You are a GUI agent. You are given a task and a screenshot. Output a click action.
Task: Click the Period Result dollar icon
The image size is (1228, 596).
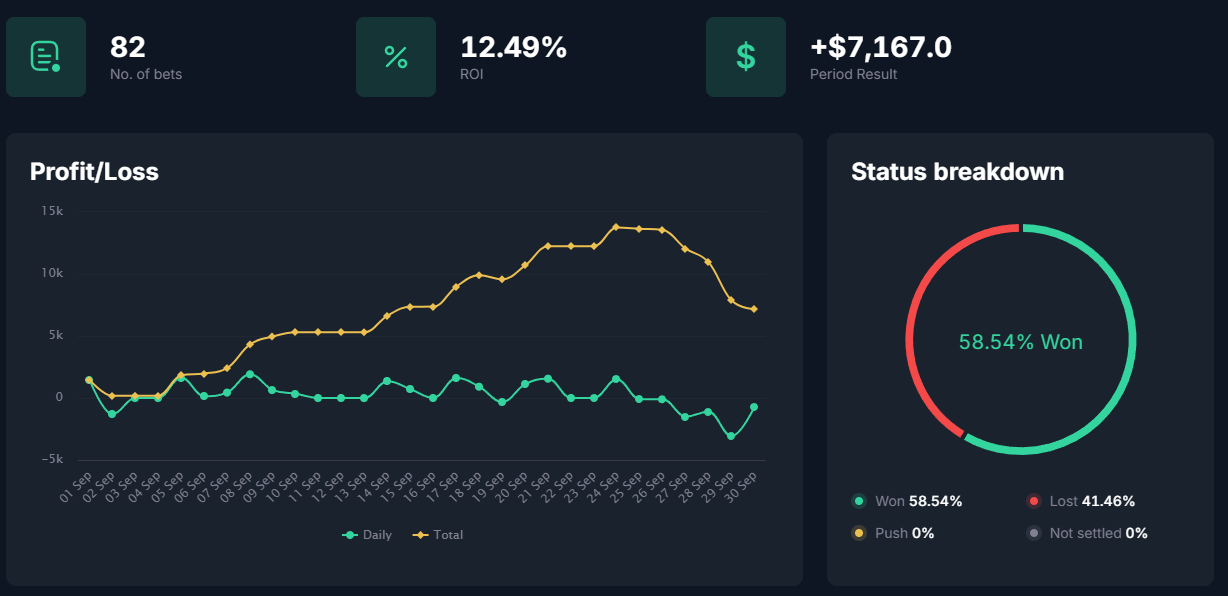click(746, 57)
